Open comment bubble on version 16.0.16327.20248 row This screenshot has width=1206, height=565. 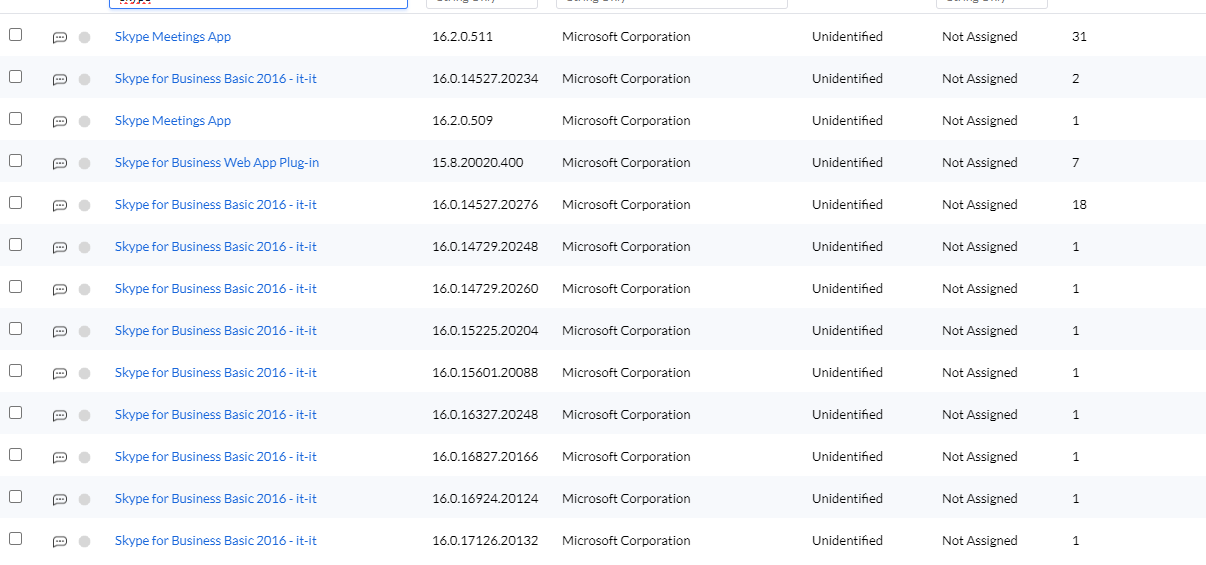point(60,416)
